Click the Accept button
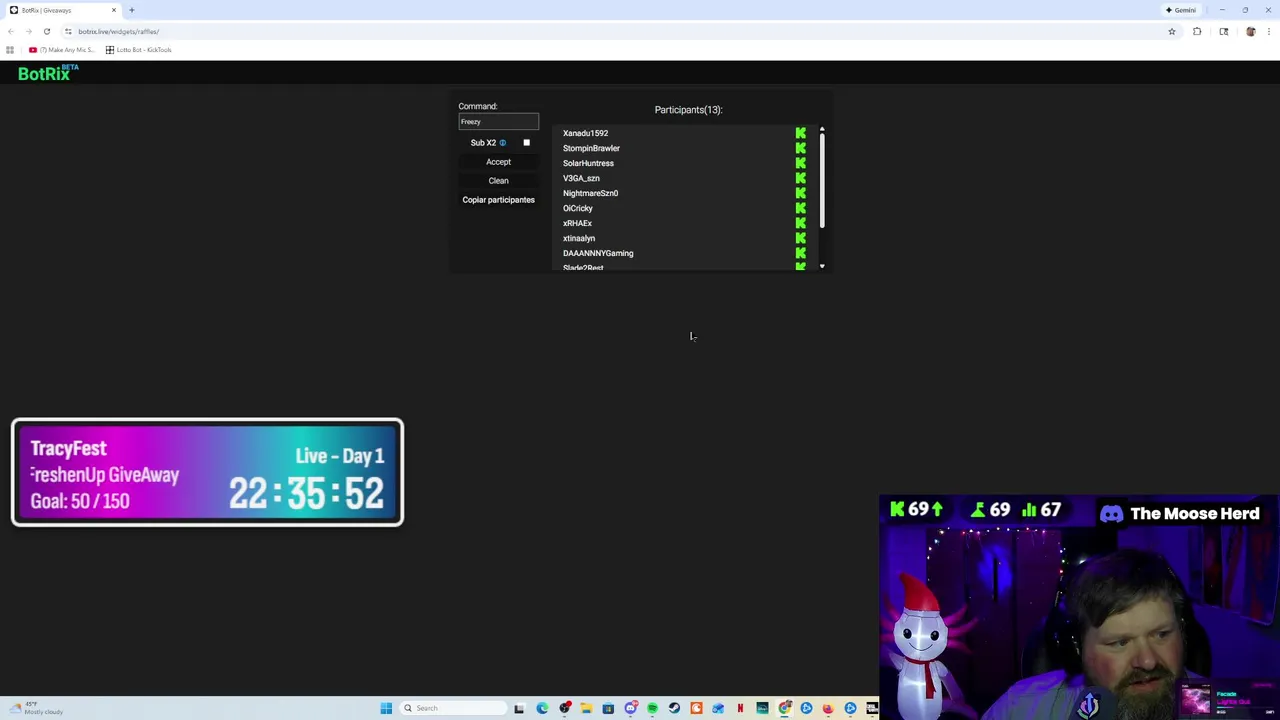This screenshot has height=720, width=1280. (498, 162)
